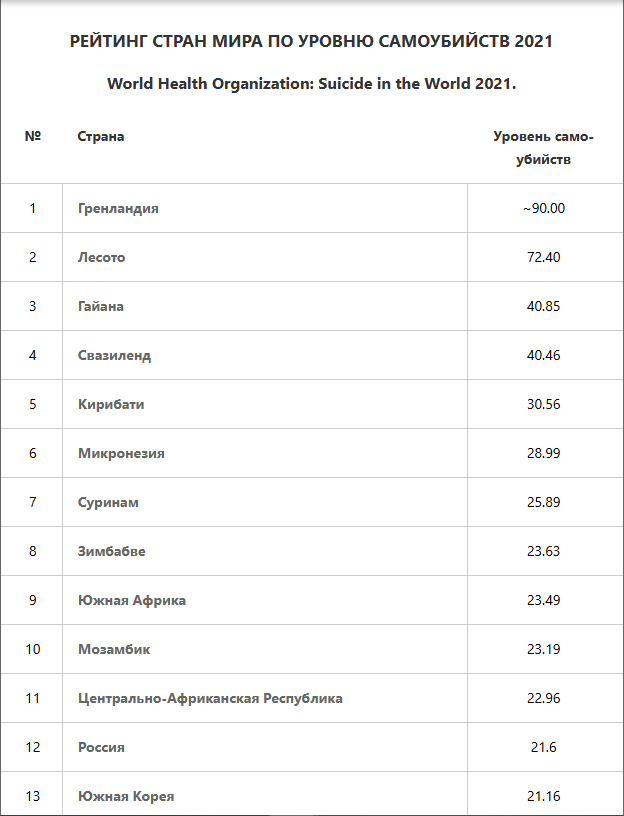The image size is (624, 816).
Task: Select Центрально-Африканская Республика row
Action: tap(210, 698)
